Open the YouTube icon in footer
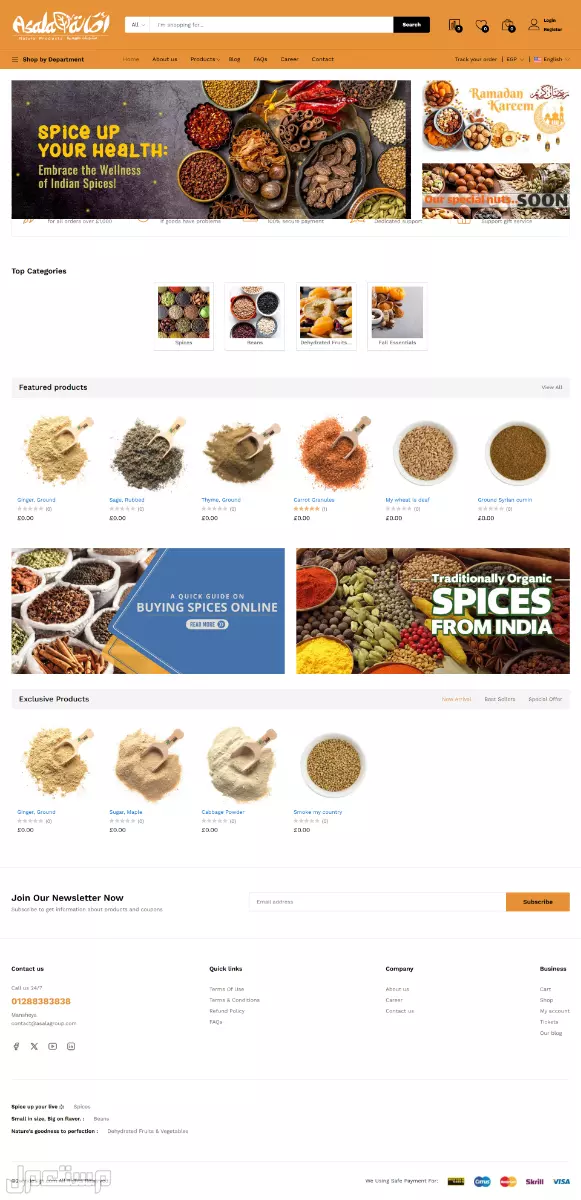The height and width of the screenshot is (1200, 581). (x=53, y=1046)
